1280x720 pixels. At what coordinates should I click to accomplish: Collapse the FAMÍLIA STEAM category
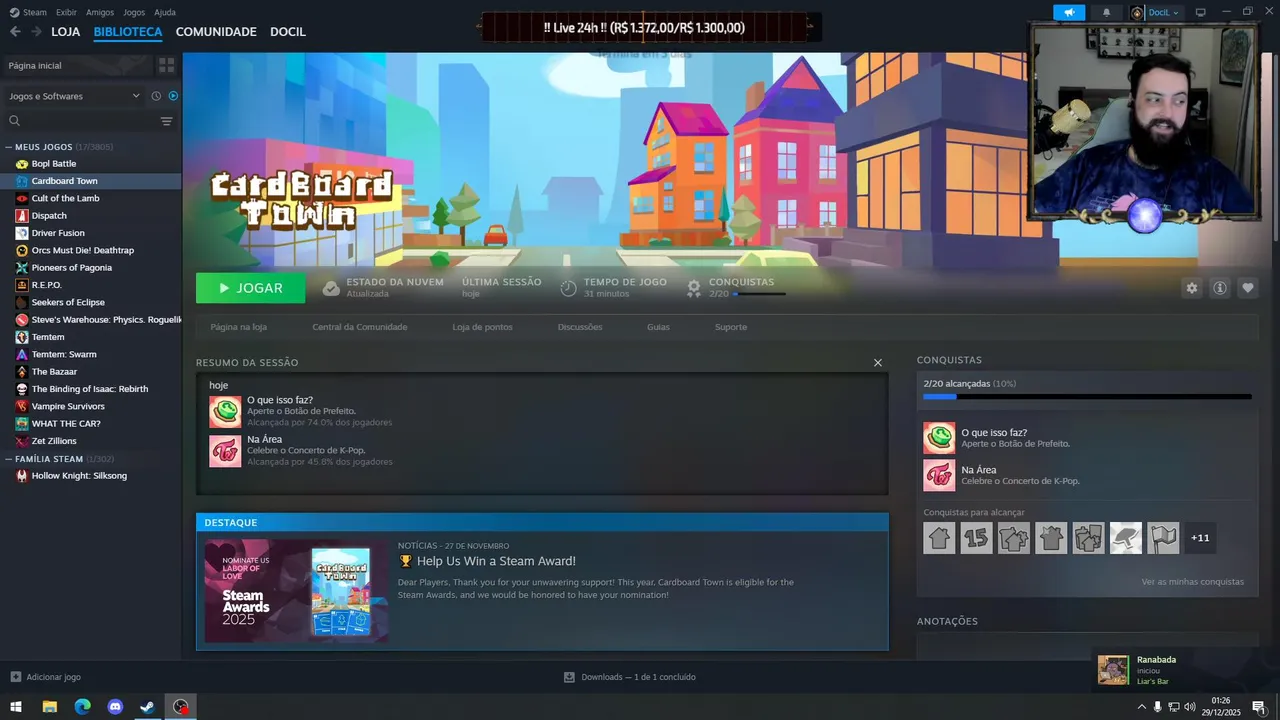click(9, 459)
